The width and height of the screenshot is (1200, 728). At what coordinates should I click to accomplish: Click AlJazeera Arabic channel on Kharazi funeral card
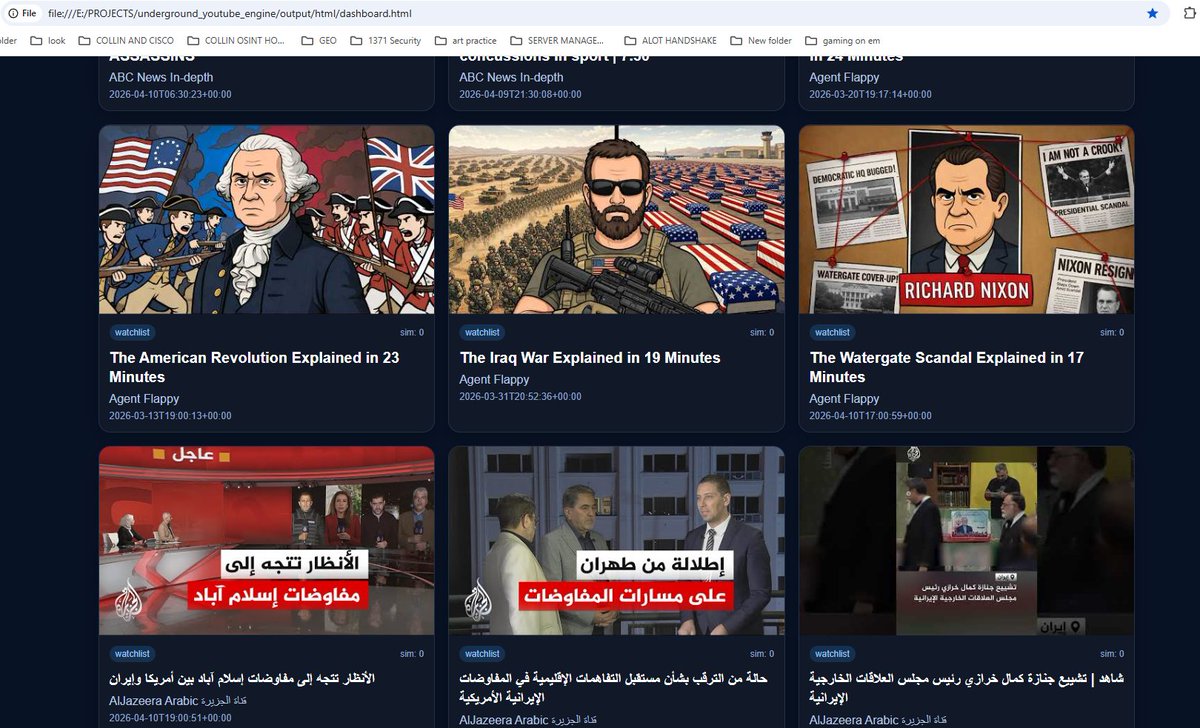(877, 720)
